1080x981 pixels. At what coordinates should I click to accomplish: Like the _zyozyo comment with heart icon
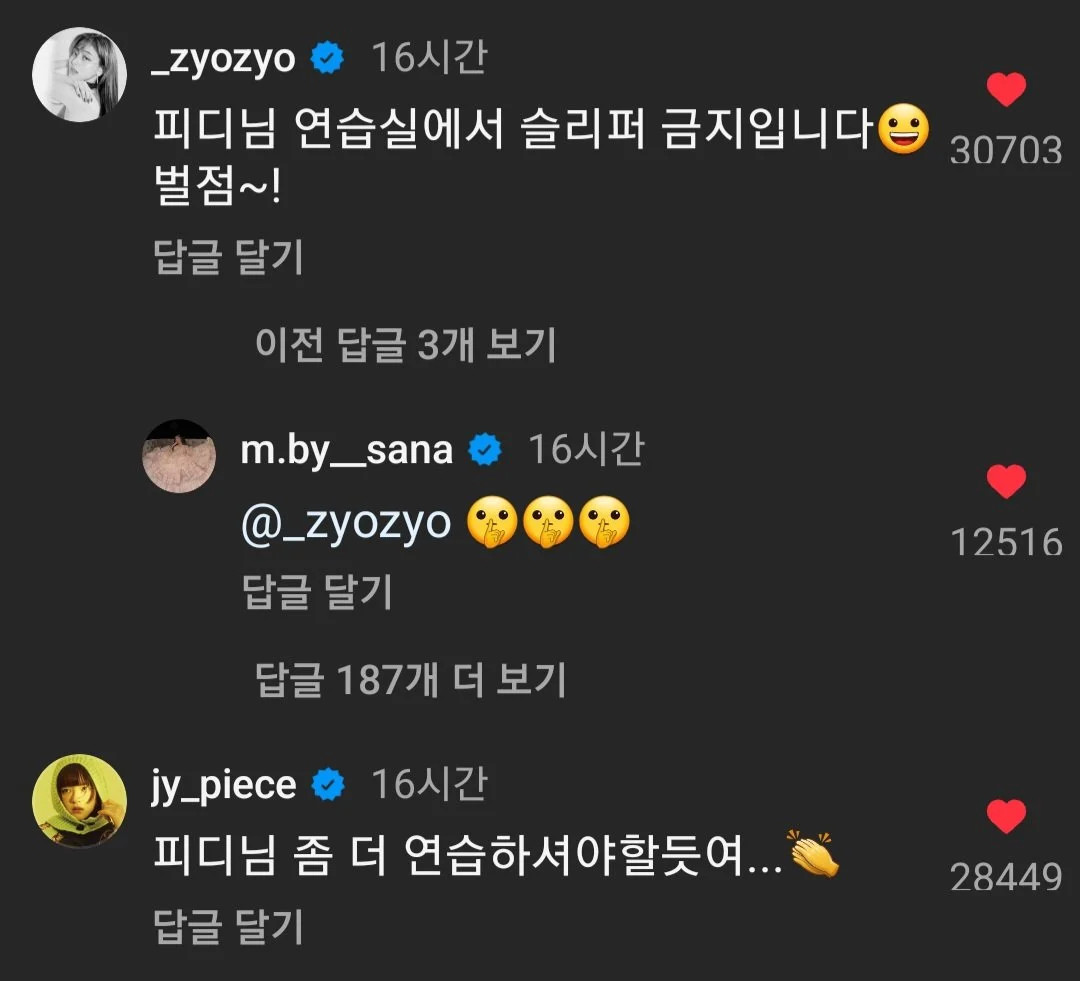(1006, 91)
